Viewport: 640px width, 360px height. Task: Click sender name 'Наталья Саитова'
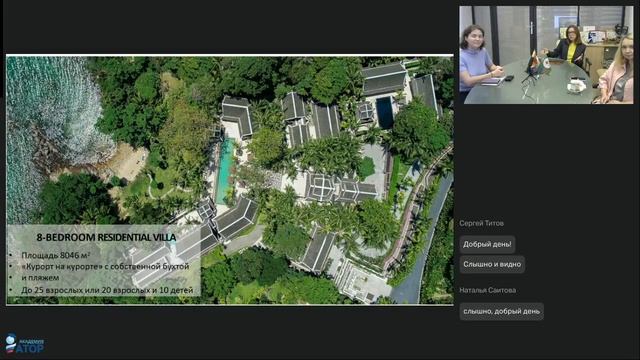coord(487,290)
